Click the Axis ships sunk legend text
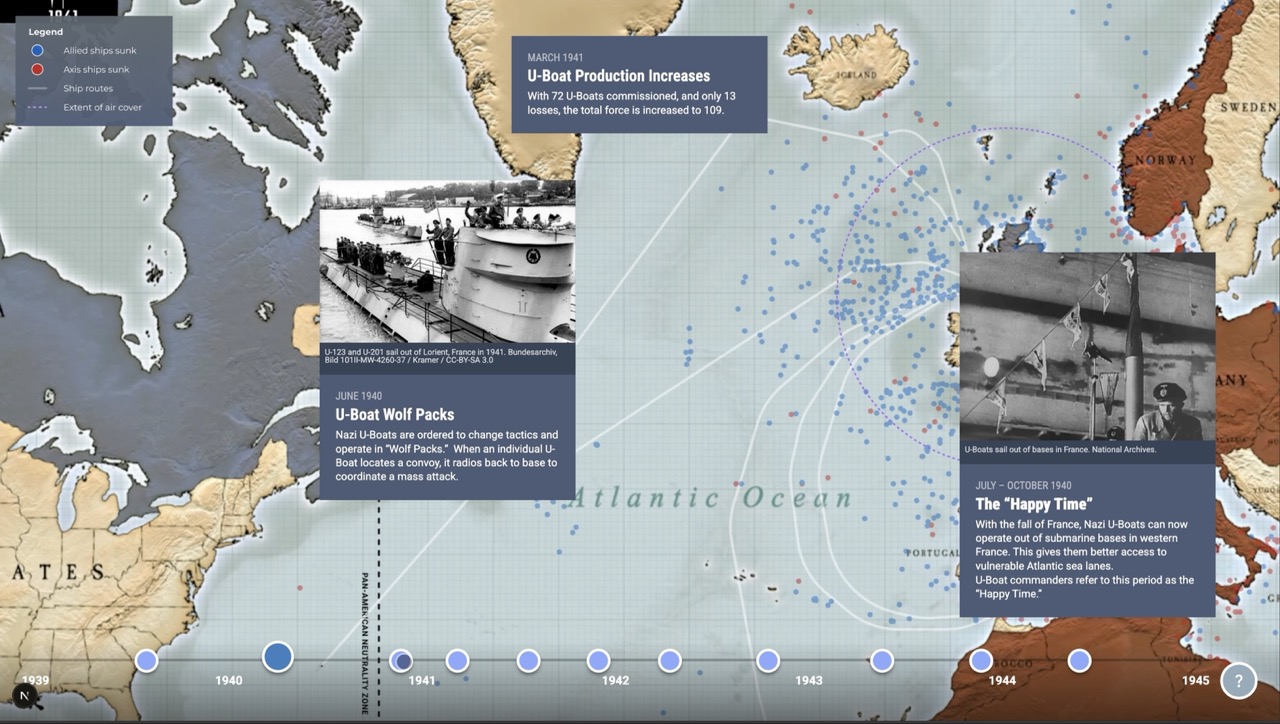 [x=96, y=69]
